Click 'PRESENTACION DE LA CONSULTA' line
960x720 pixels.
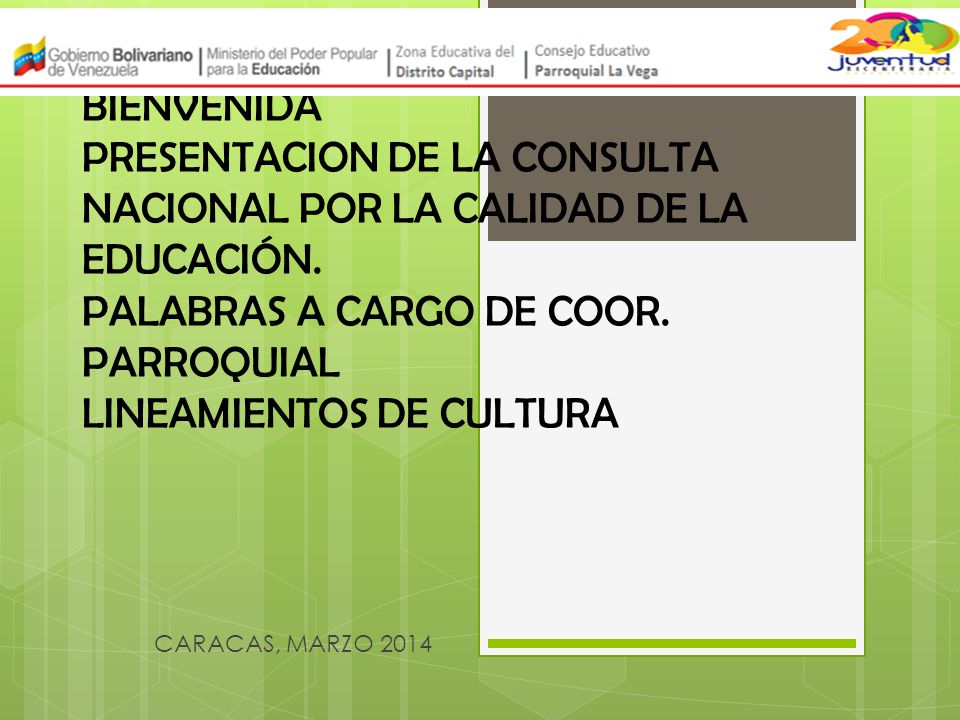pos(400,157)
